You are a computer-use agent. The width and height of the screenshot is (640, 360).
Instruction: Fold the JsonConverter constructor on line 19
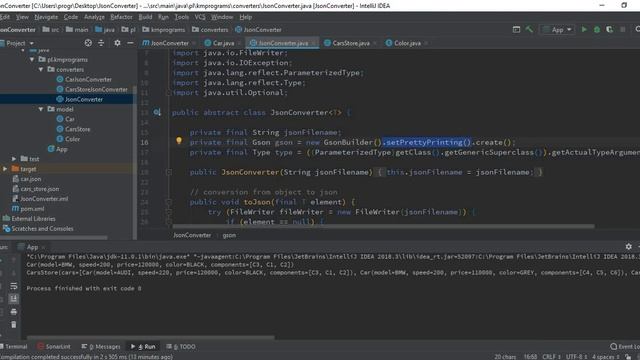(168, 172)
